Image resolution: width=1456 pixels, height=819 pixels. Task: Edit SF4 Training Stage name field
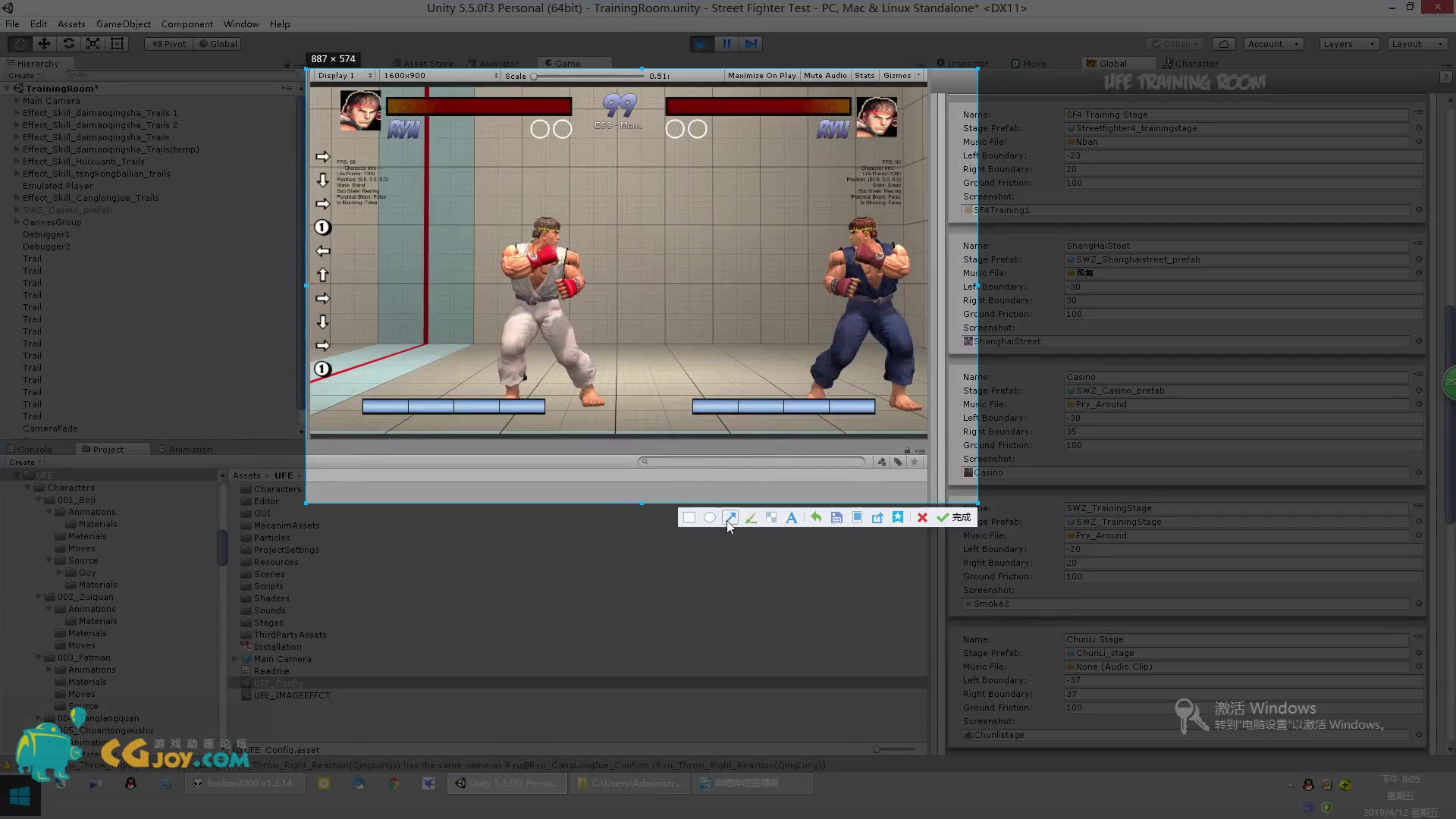[1236, 115]
